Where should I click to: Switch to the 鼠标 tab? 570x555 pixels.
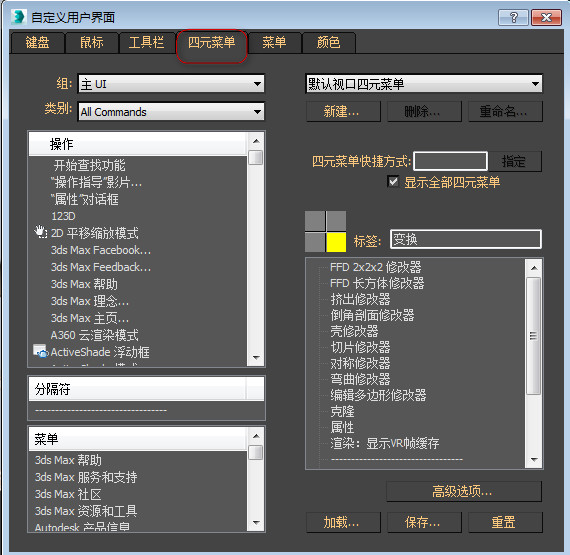[92, 43]
